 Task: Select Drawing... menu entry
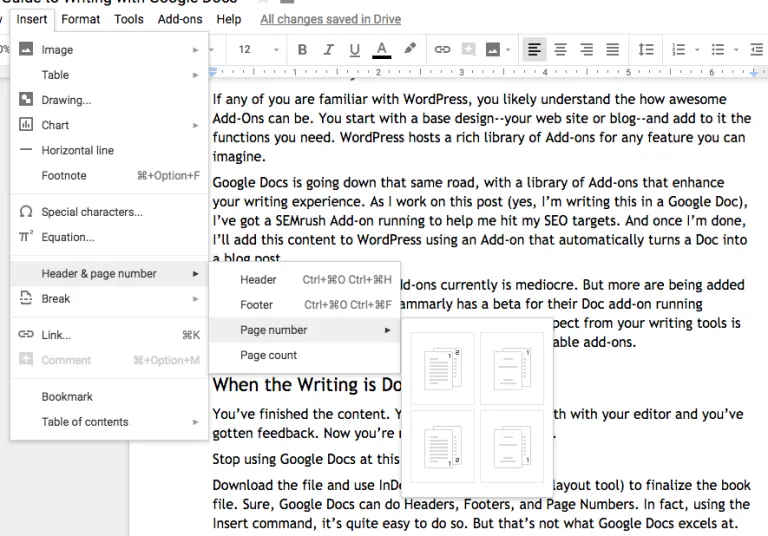(109, 100)
